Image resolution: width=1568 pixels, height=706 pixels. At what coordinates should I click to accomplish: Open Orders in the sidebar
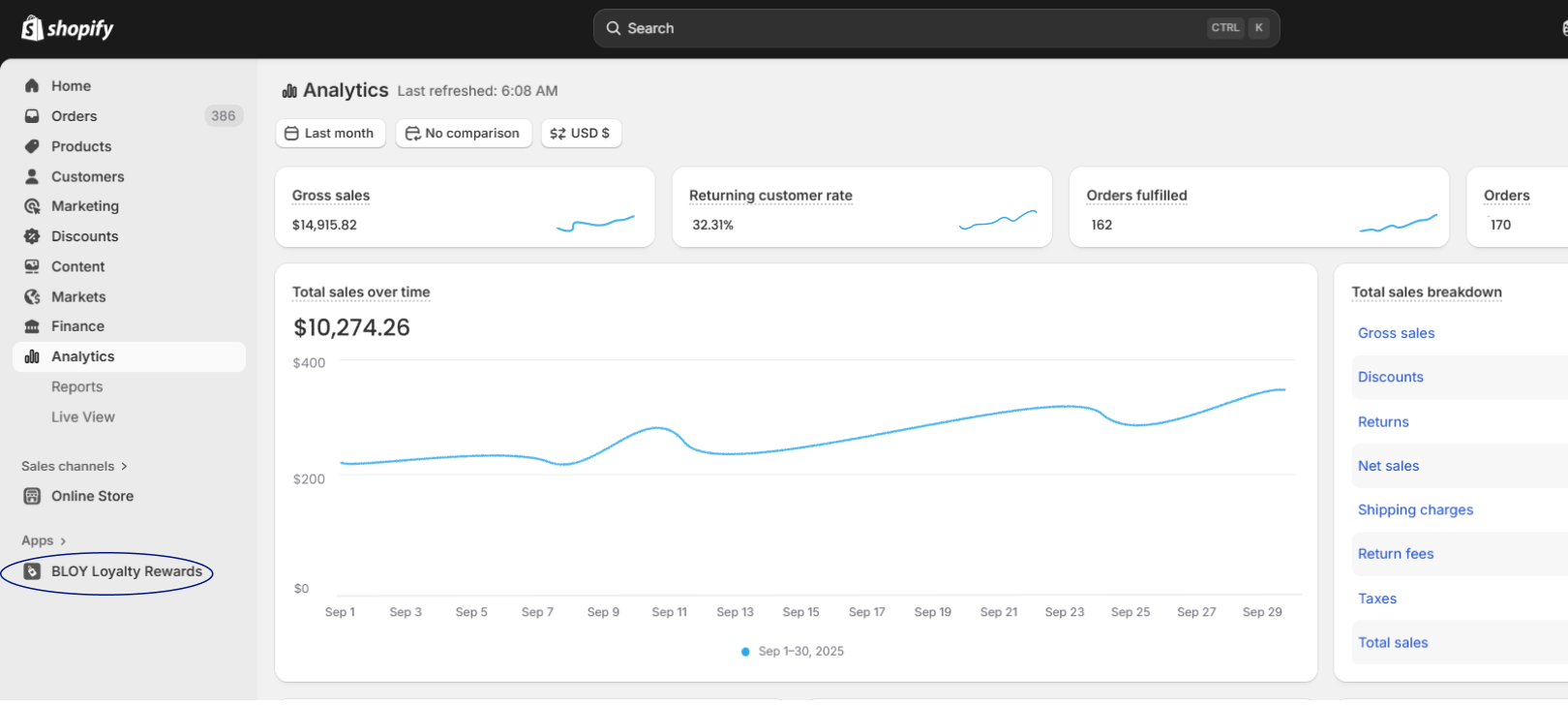point(75,116)
